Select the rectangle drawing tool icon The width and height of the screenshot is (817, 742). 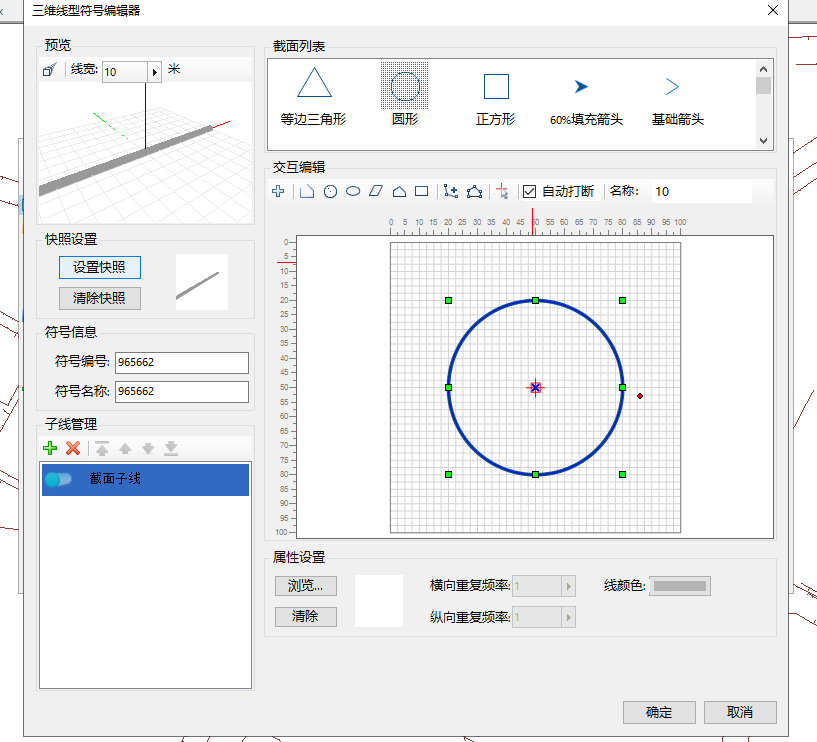click(x=422, y=191)
